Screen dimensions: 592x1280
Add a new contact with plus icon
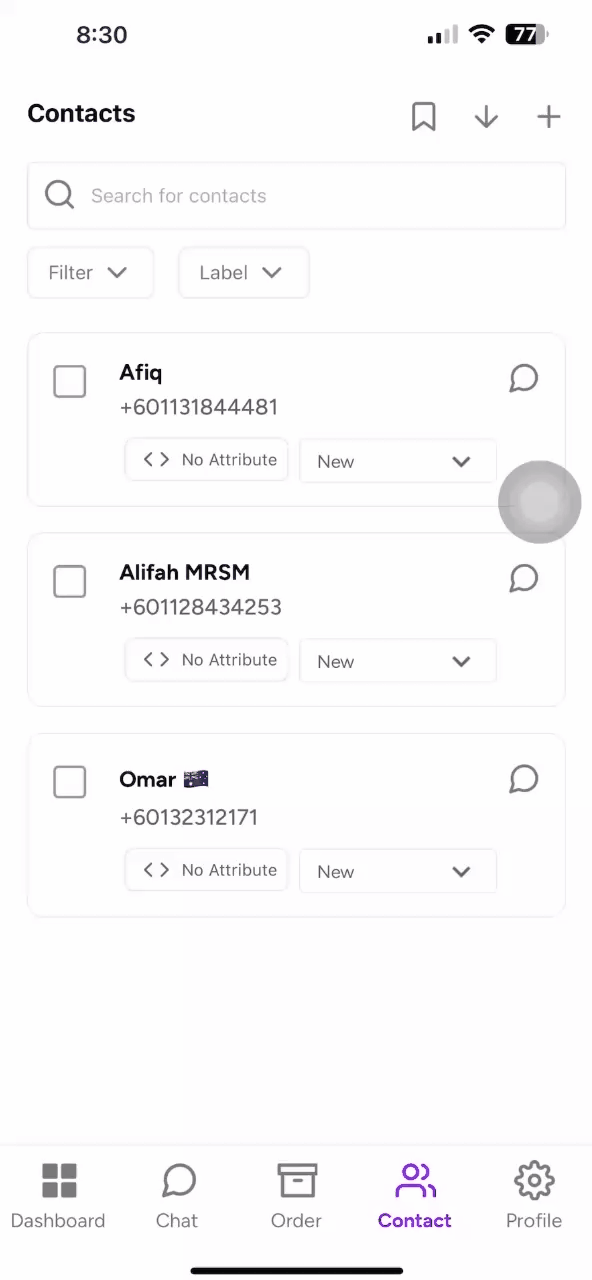click(548, 117)
